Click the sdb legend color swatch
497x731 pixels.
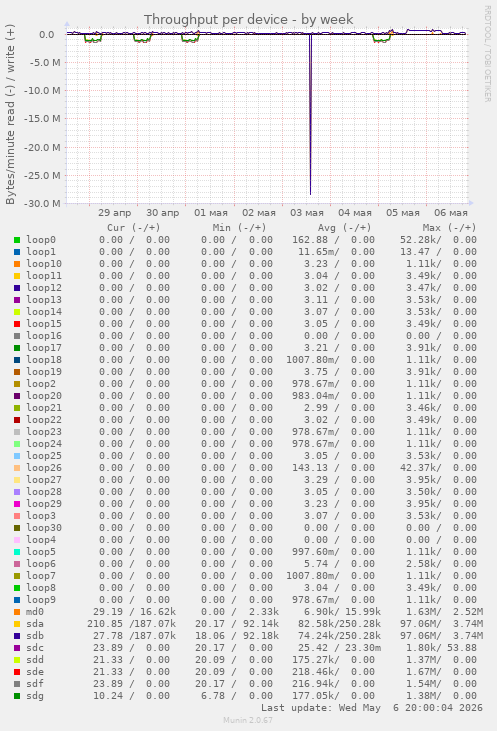(17, 636)
